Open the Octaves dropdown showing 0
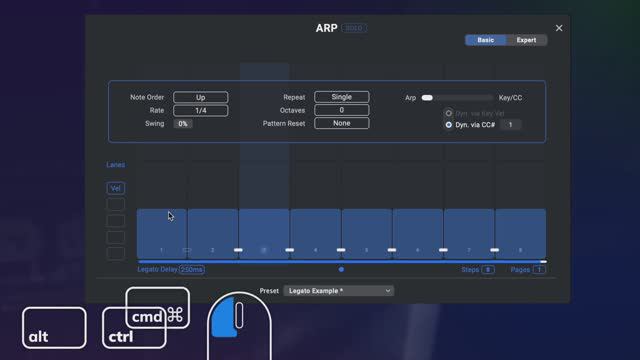This screenshot has height=360, width=640. coord(342,110)
